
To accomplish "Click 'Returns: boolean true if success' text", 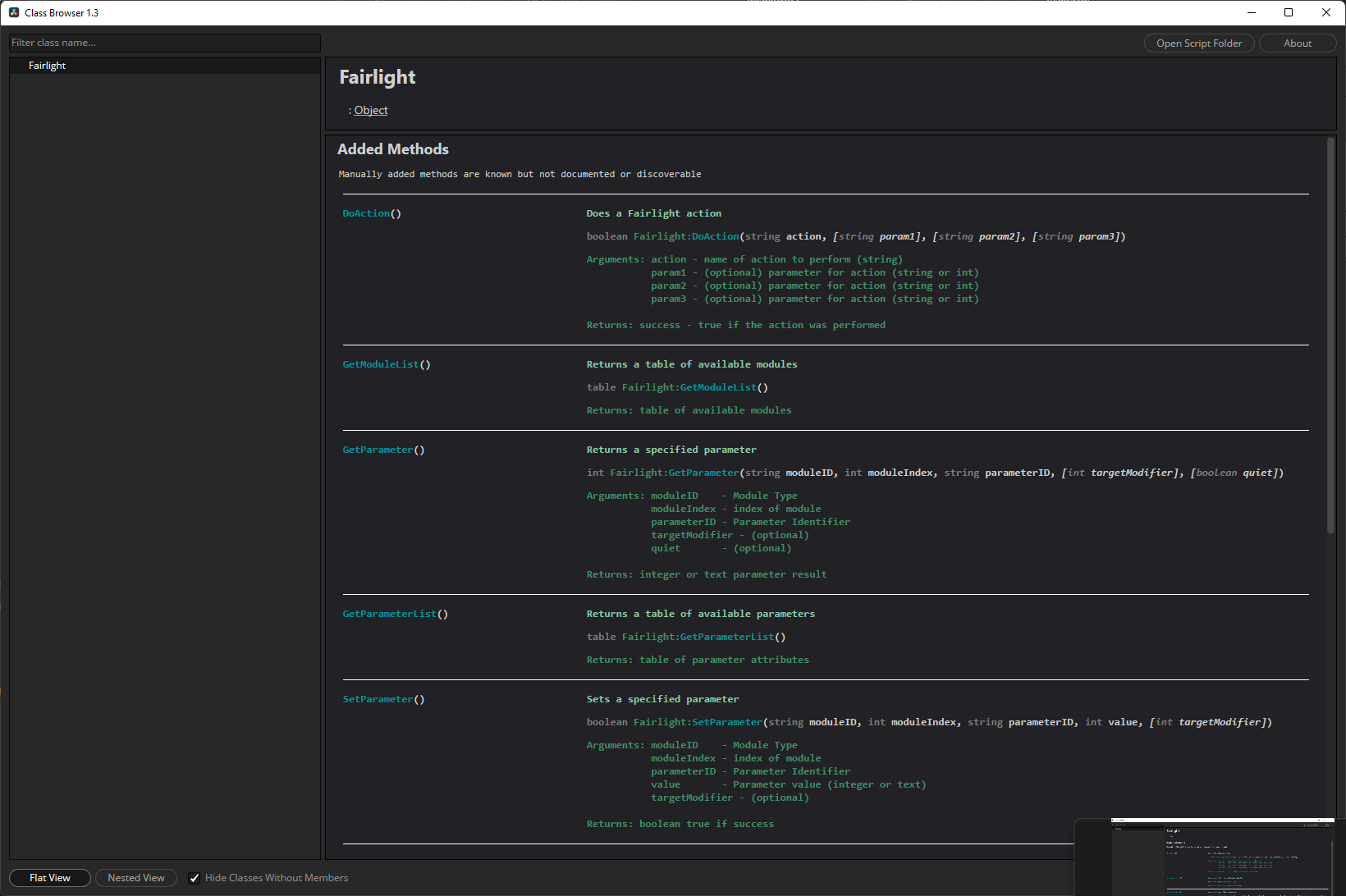I will tap(680, 824).
